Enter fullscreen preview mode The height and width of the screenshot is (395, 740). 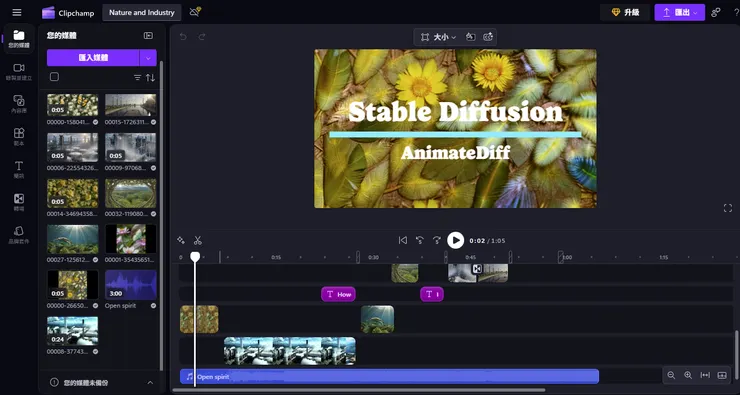tap(728, 208)
